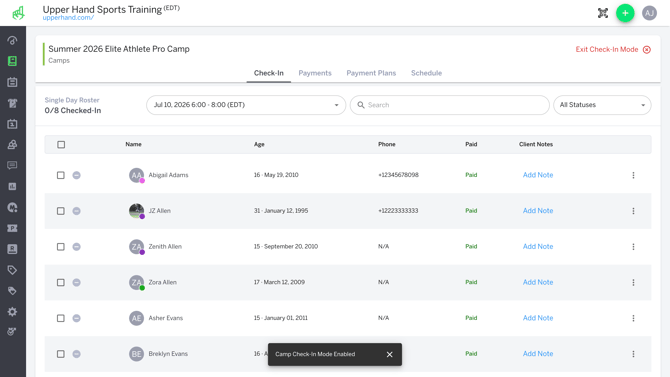Screen dimensions: 670x377
Task: Check the box for Breklyn Evans
Action: 61,354
